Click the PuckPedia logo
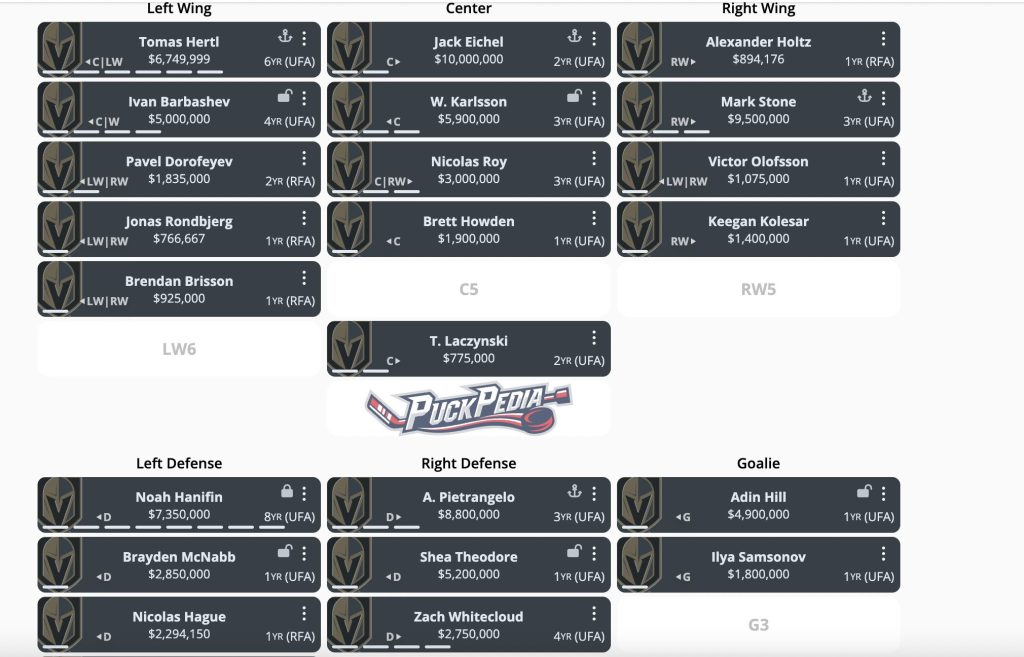 [x=469, y=409]
